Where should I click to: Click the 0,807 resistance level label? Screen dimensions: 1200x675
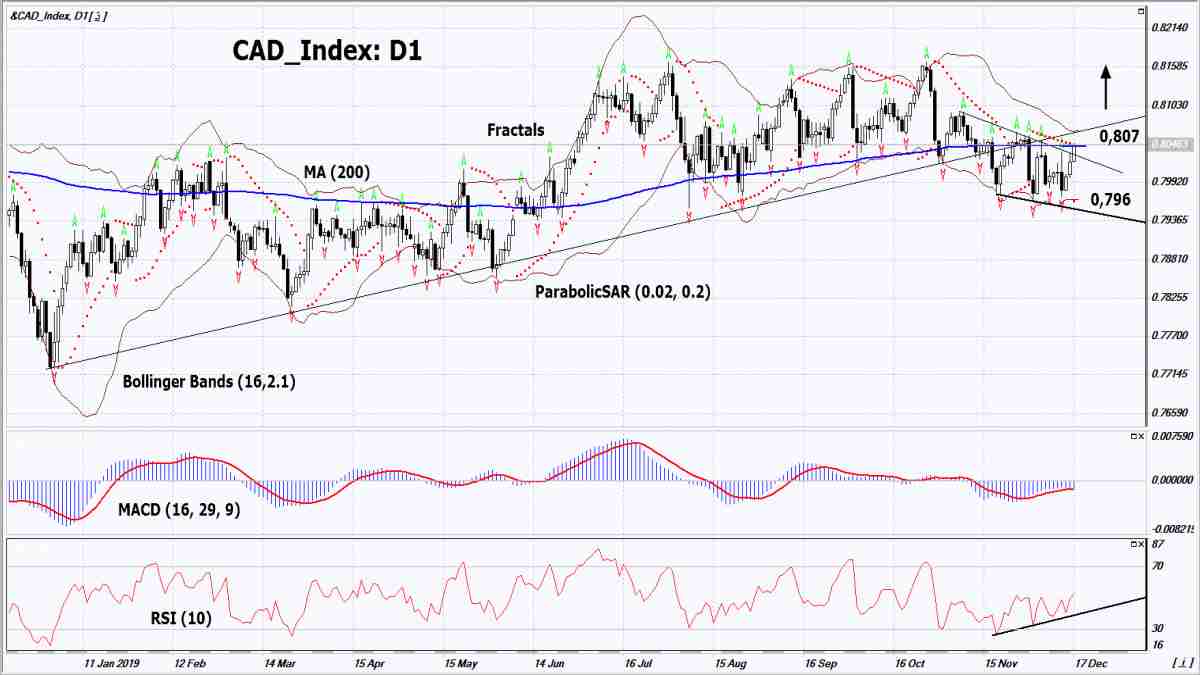[1119, 135]
